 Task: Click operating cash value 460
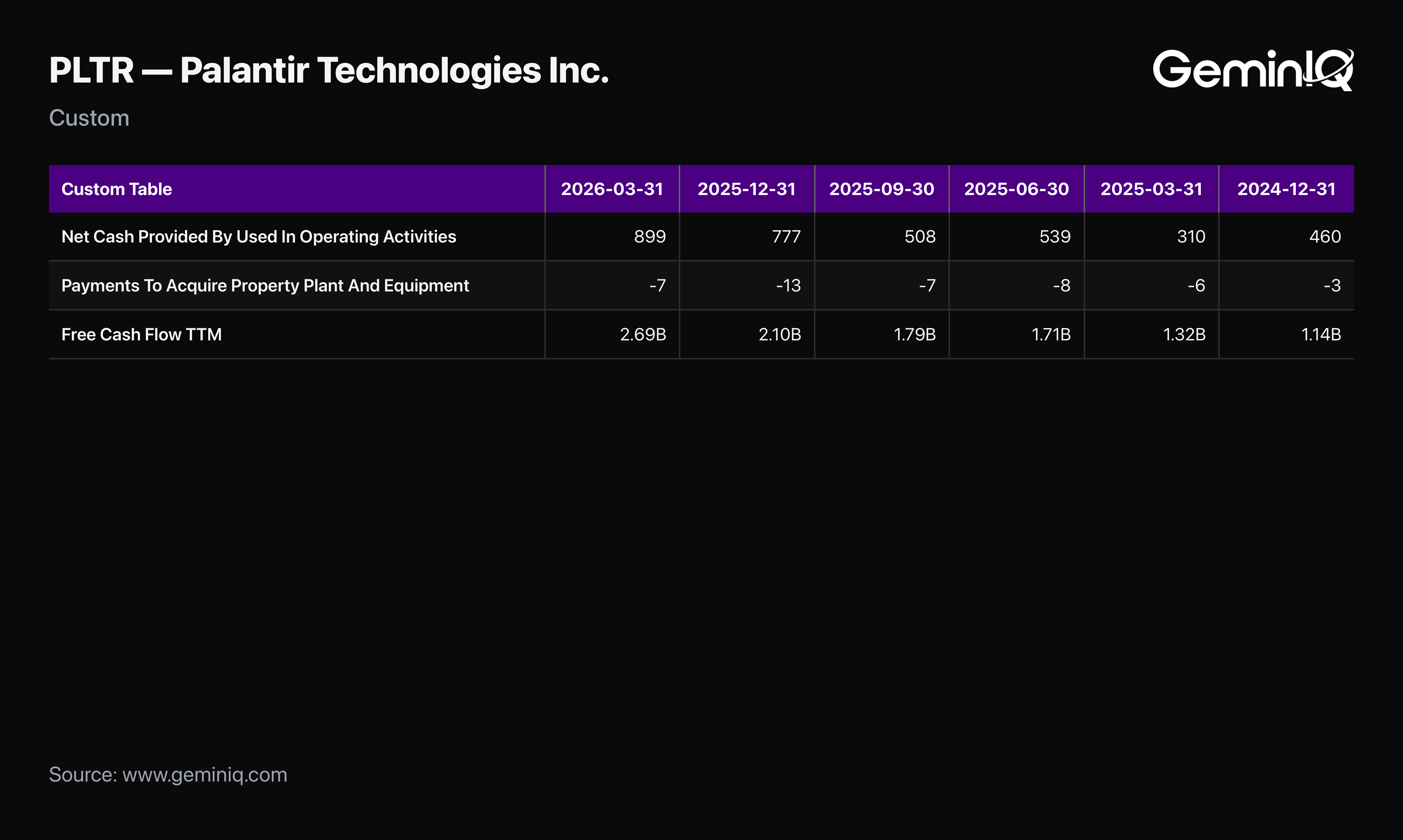[x=1325, y=237]
